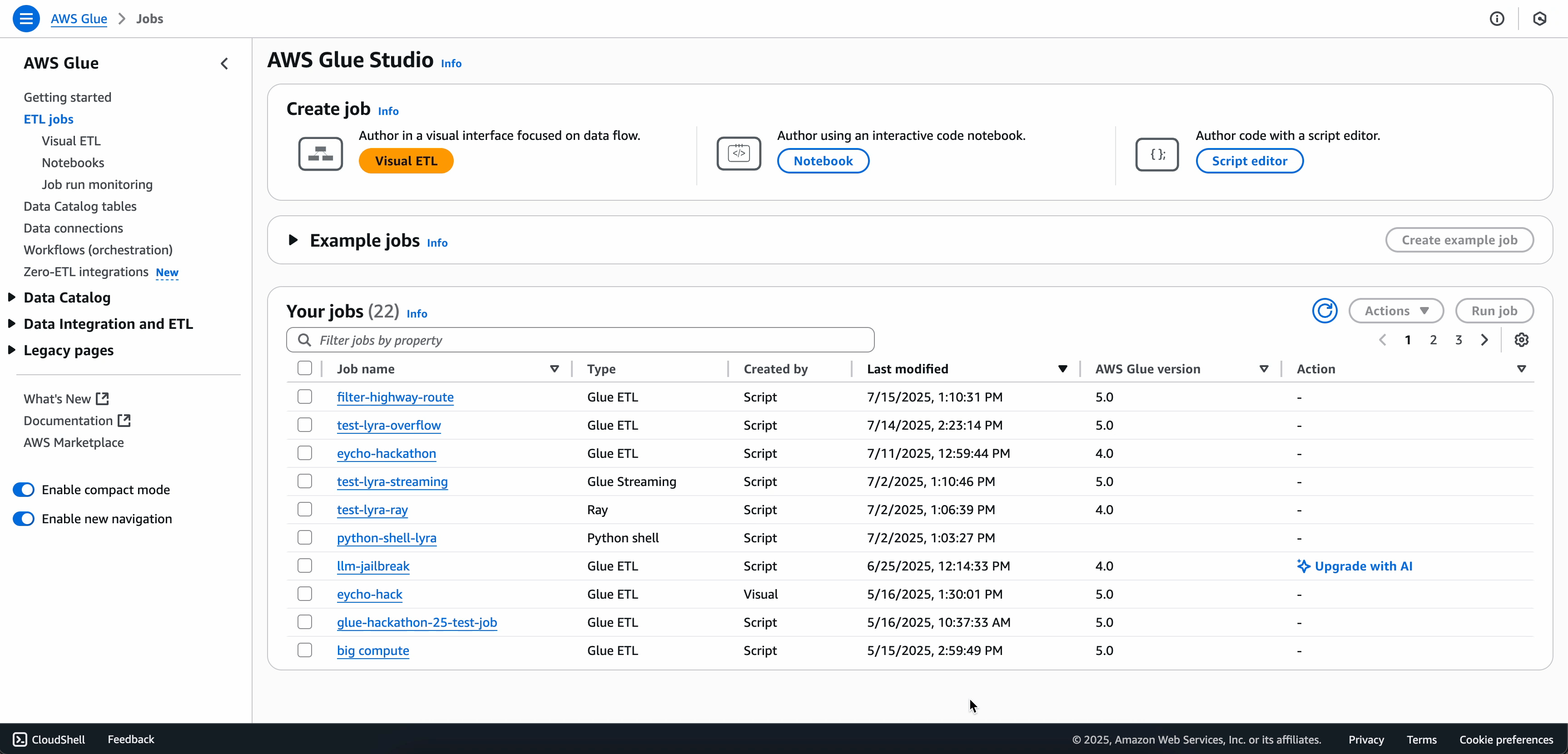Open Job run monitoring page
Screen dimensions: 1568x754
tap(97, 184)
